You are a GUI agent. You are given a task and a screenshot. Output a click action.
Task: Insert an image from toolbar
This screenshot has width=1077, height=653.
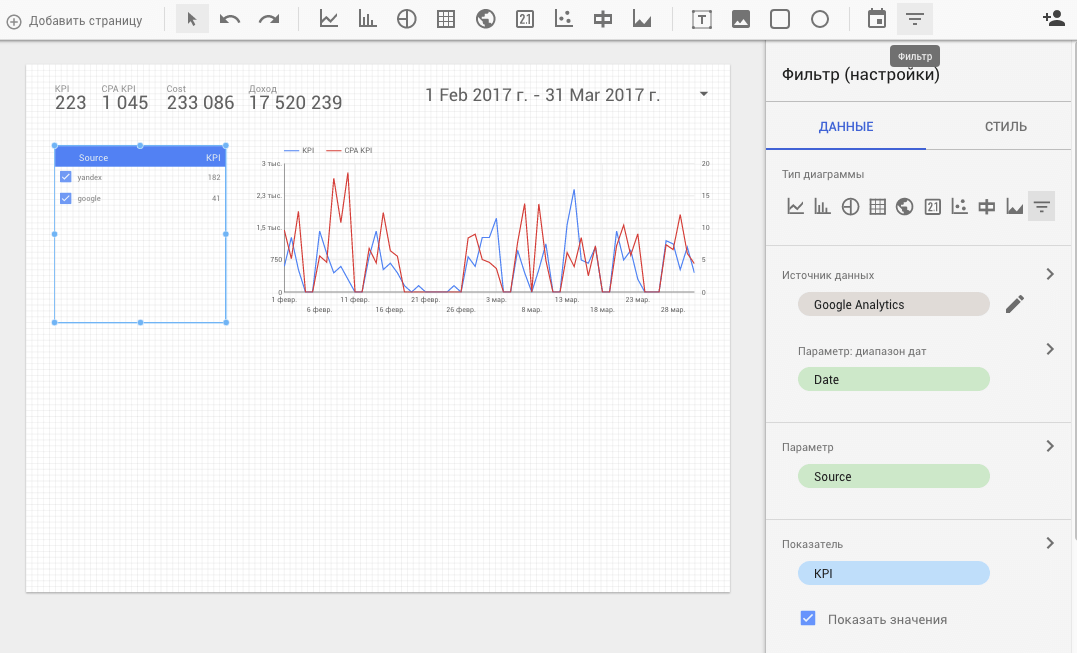coord(741,20)
